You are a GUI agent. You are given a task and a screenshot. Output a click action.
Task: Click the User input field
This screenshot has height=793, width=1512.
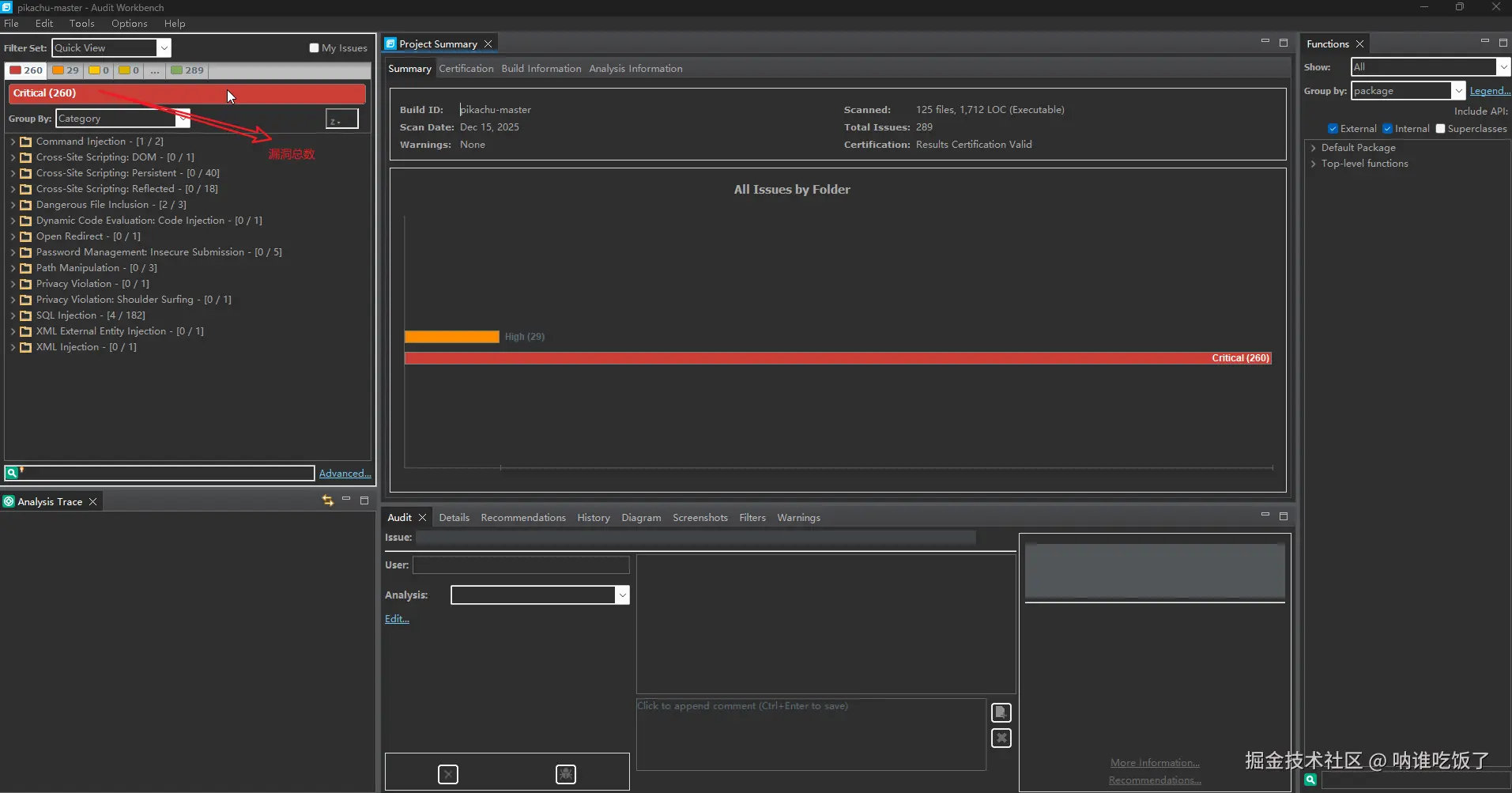tap(521, 565)
